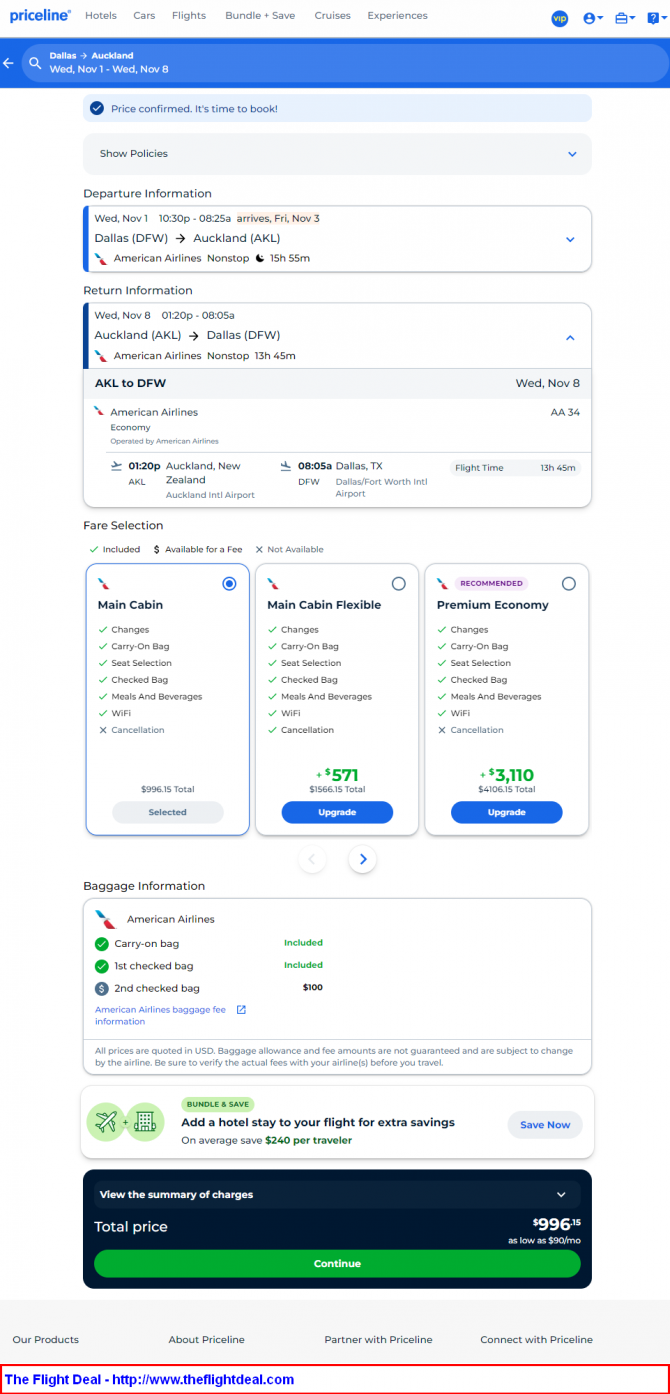
Task: Click the BUNDLE & SAVE badge
Action: tap(218, 1104)
